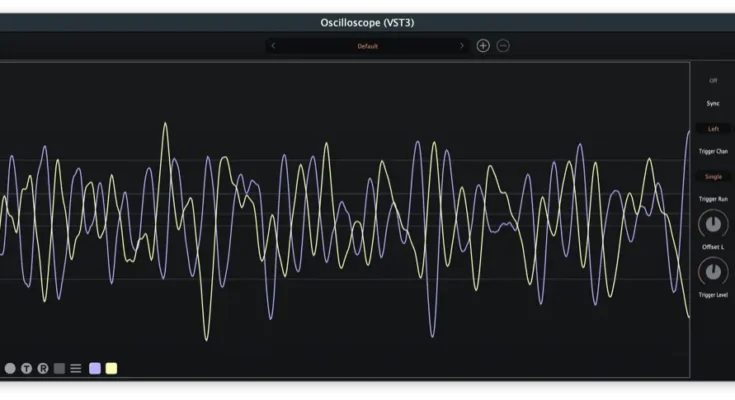Remove preset with the minus icon
This screenshot has width=735, height=400.
pyautogui.click(x=503, y=46)
